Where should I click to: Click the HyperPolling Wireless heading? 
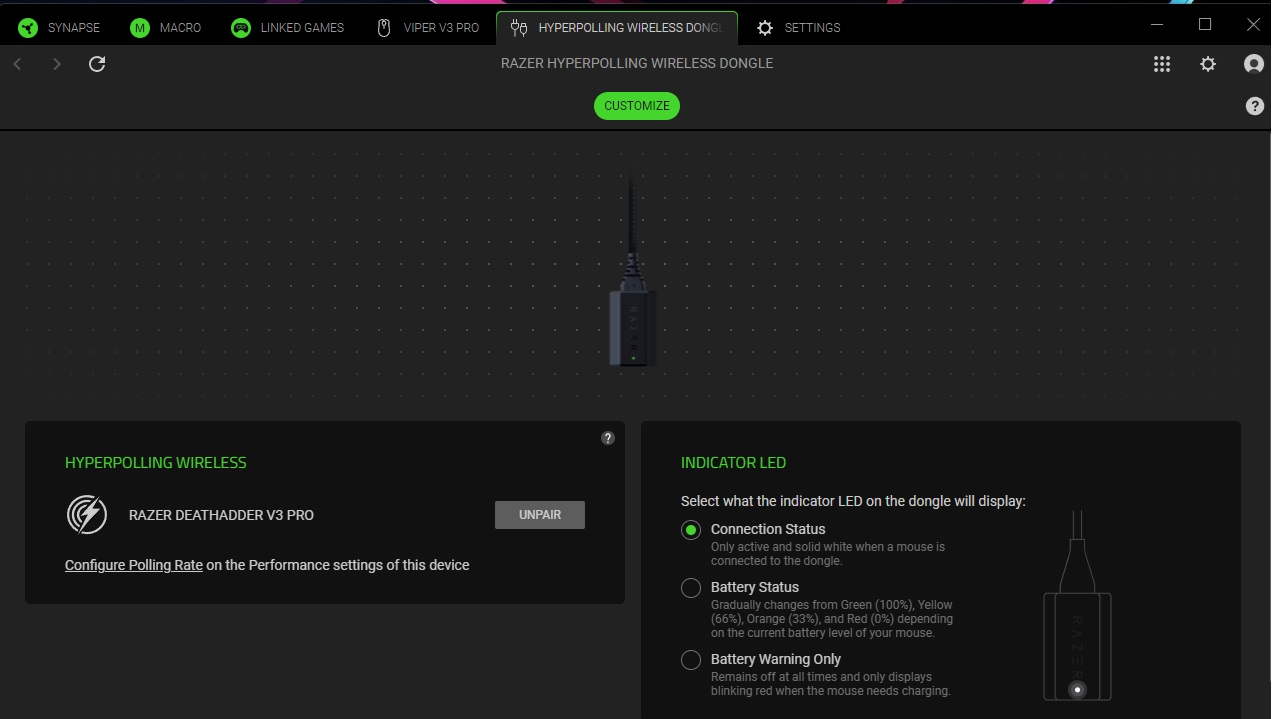point(156,463)
